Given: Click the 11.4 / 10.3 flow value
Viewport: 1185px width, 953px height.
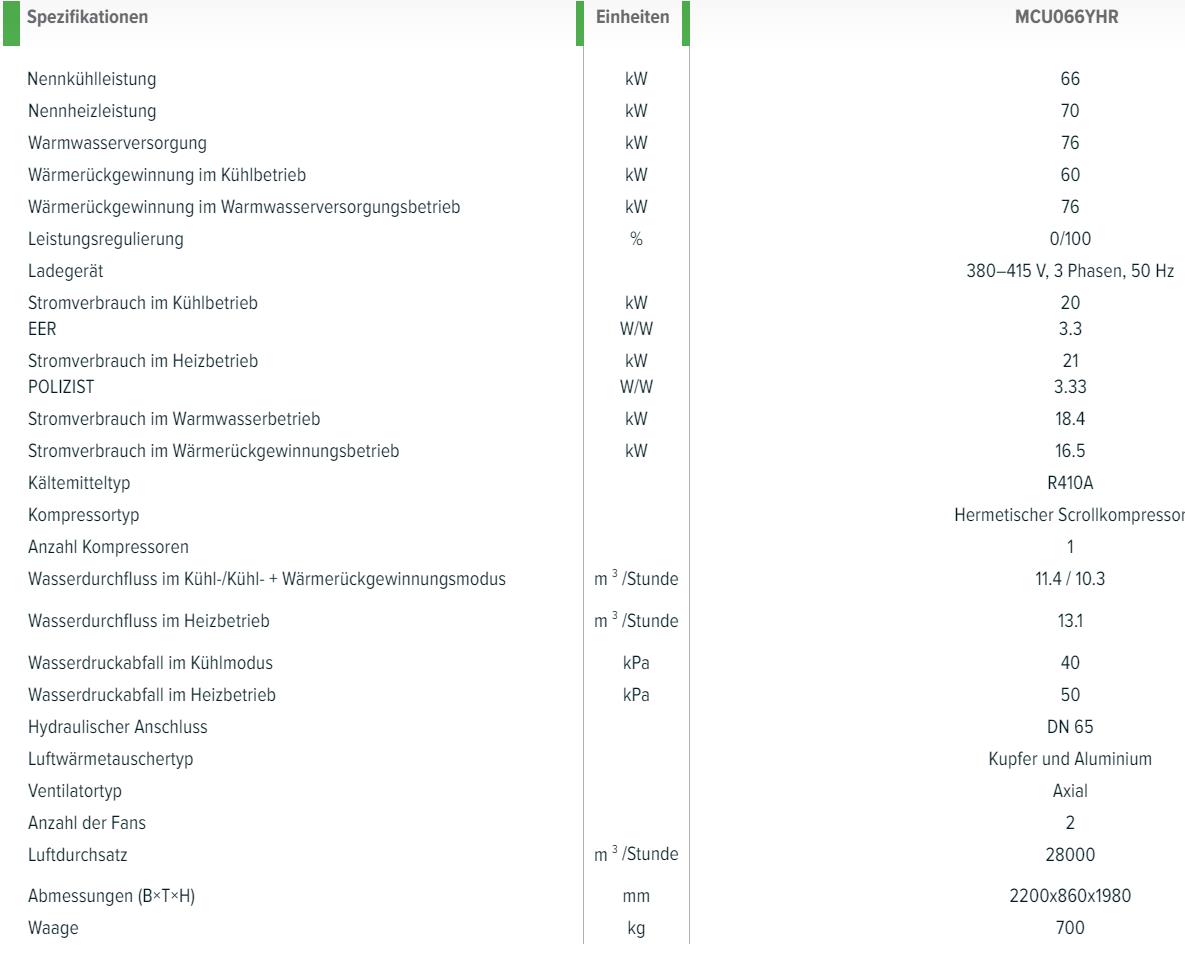Looking at the screenshot, I should coord(1068,580).
